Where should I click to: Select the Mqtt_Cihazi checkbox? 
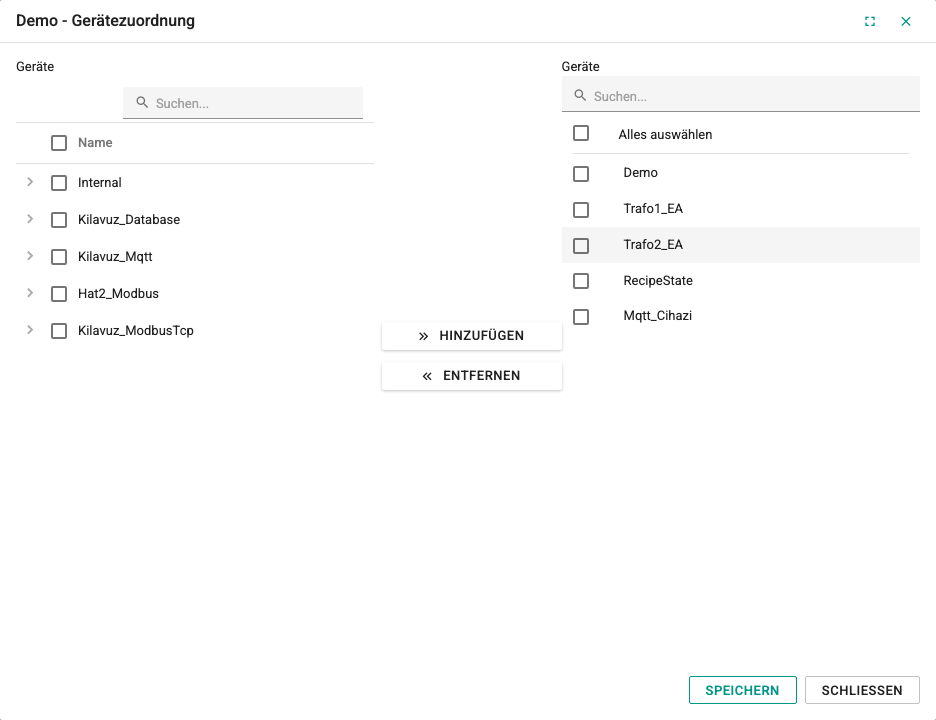581,316
